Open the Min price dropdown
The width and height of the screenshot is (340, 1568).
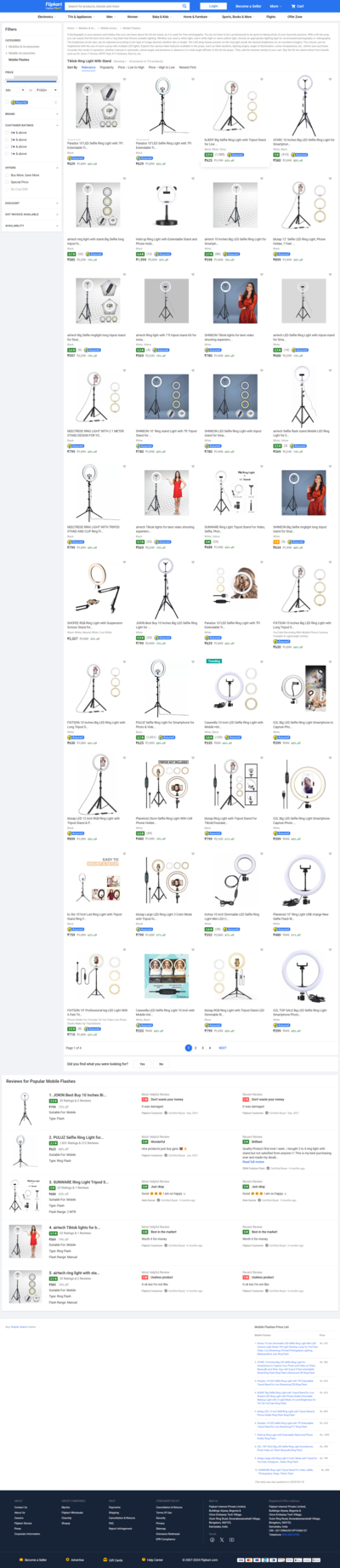15,89
